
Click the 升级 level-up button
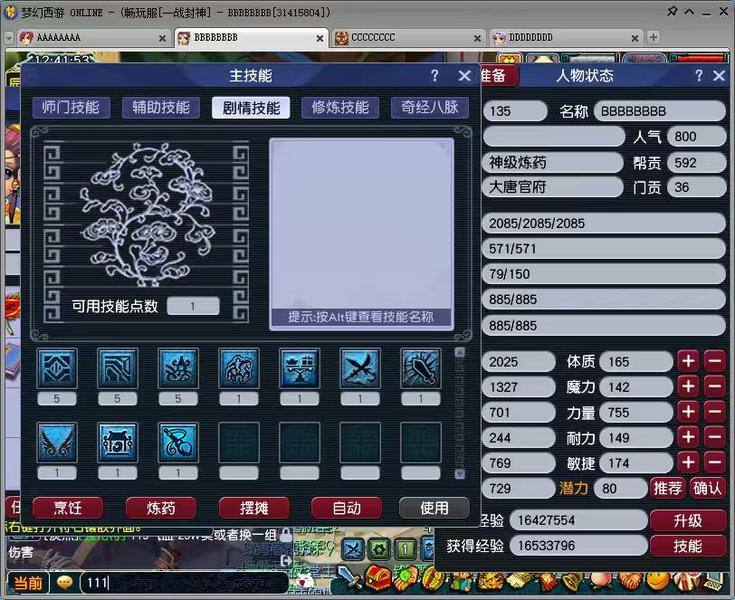[688, 520]
